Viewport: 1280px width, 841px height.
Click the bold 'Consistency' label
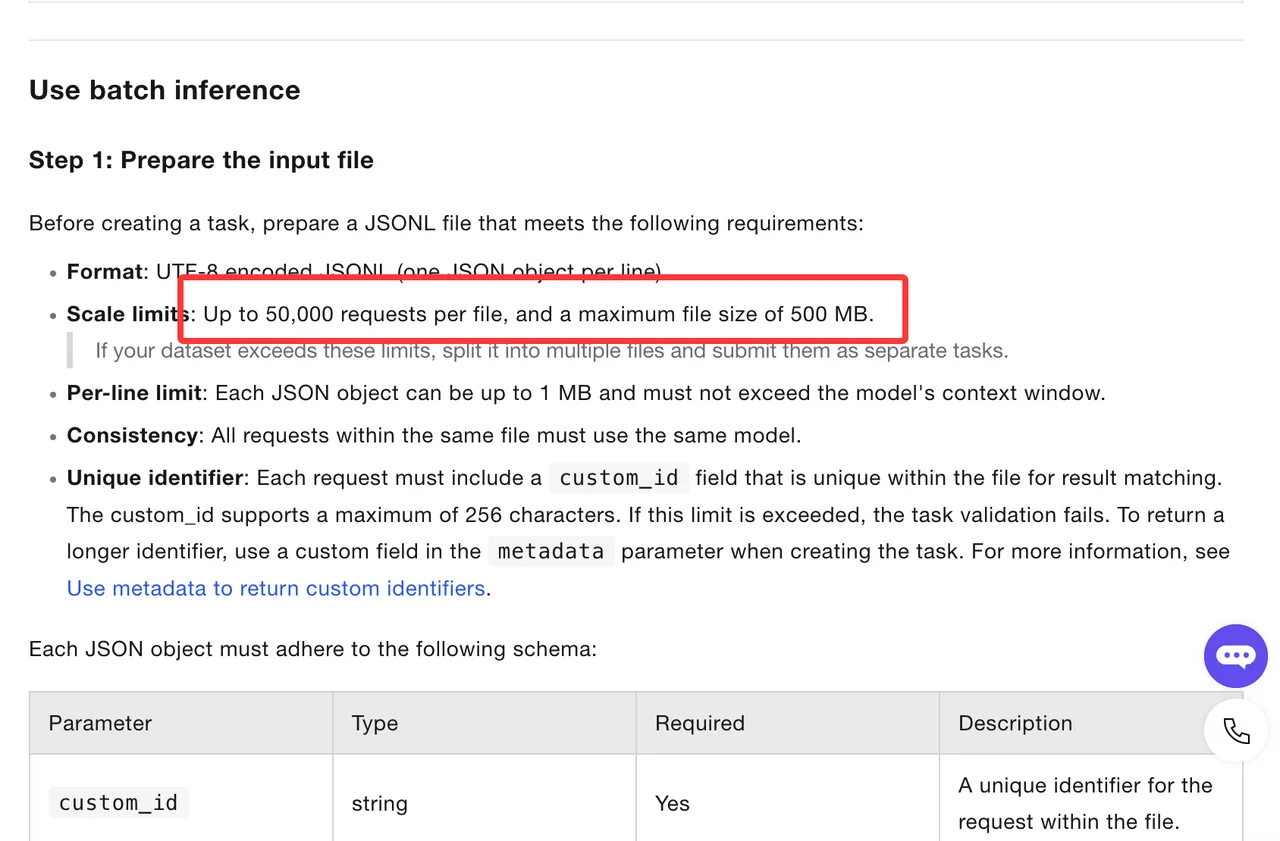[132, 436]
